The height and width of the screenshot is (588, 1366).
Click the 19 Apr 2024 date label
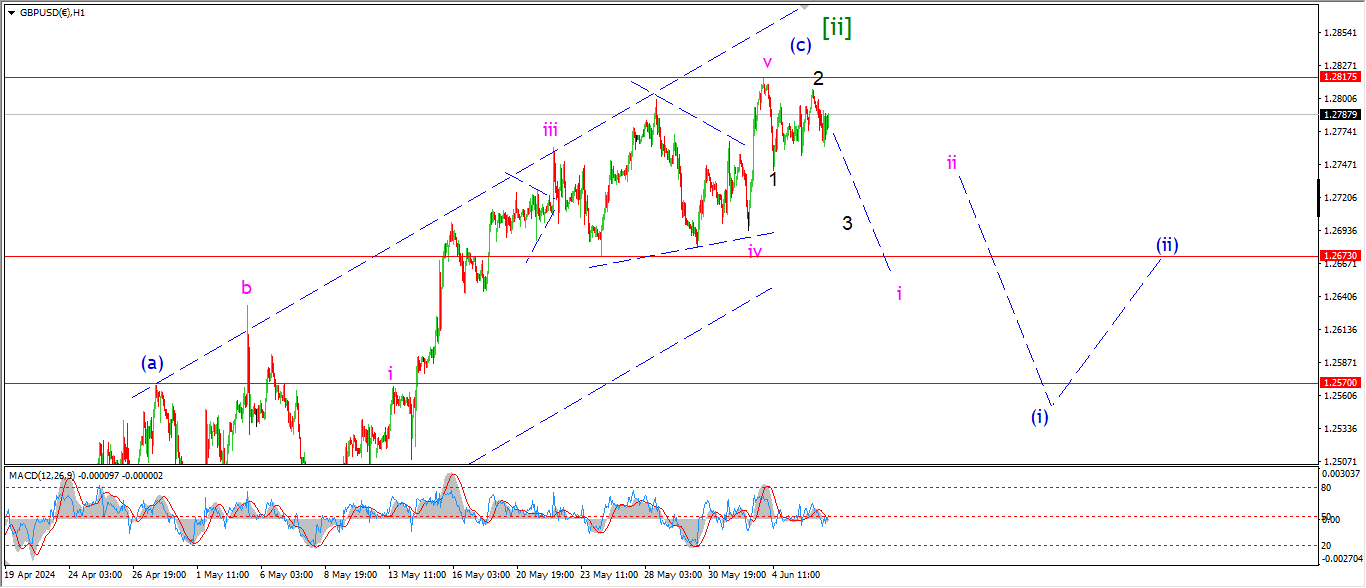tap(30, 576)
